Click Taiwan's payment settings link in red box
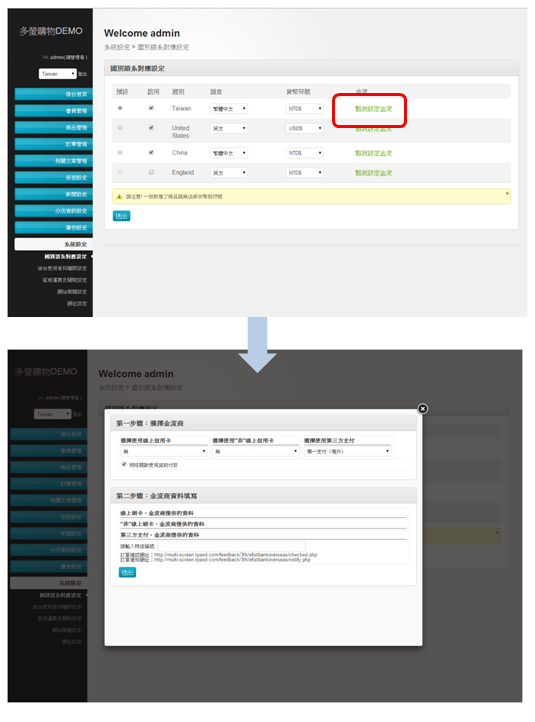The width and height of the screenshot is (535, 722). click(x=373, y=109)
